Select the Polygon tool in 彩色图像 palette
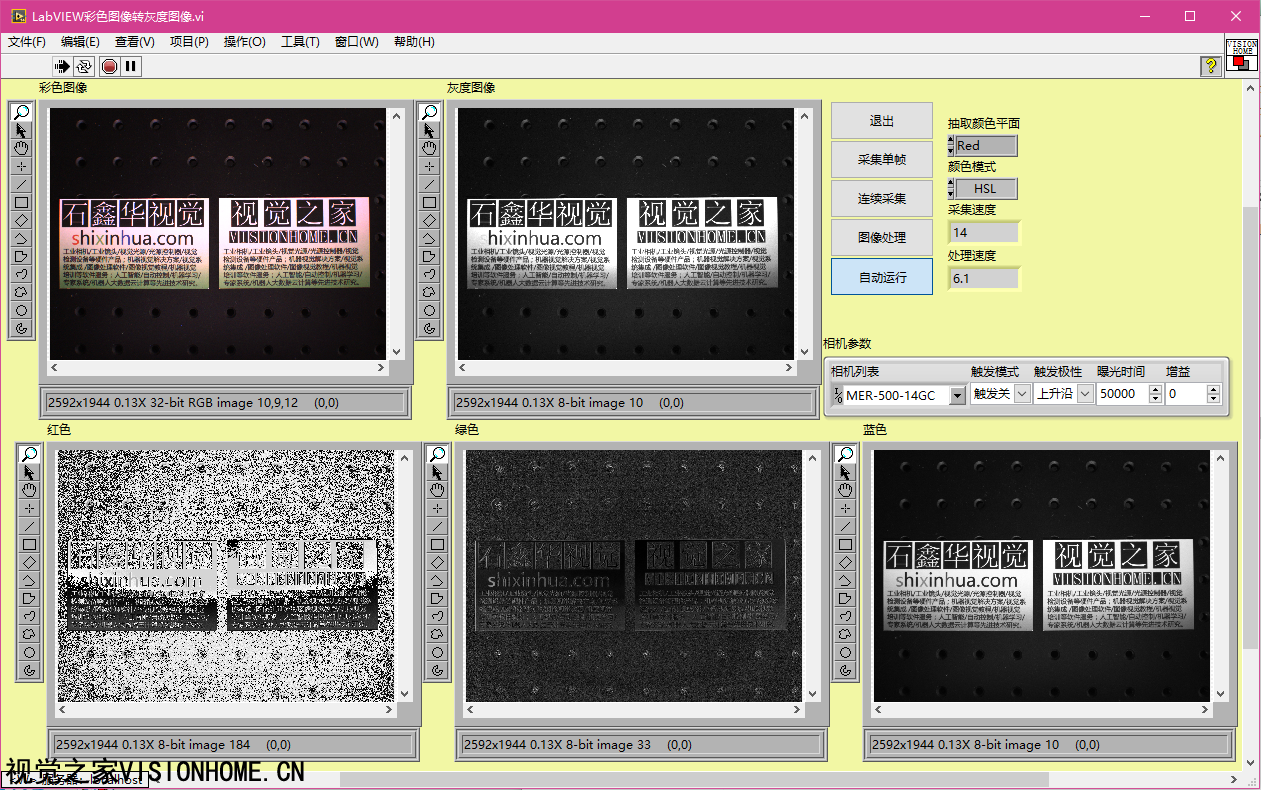 (x=21, y=256)
